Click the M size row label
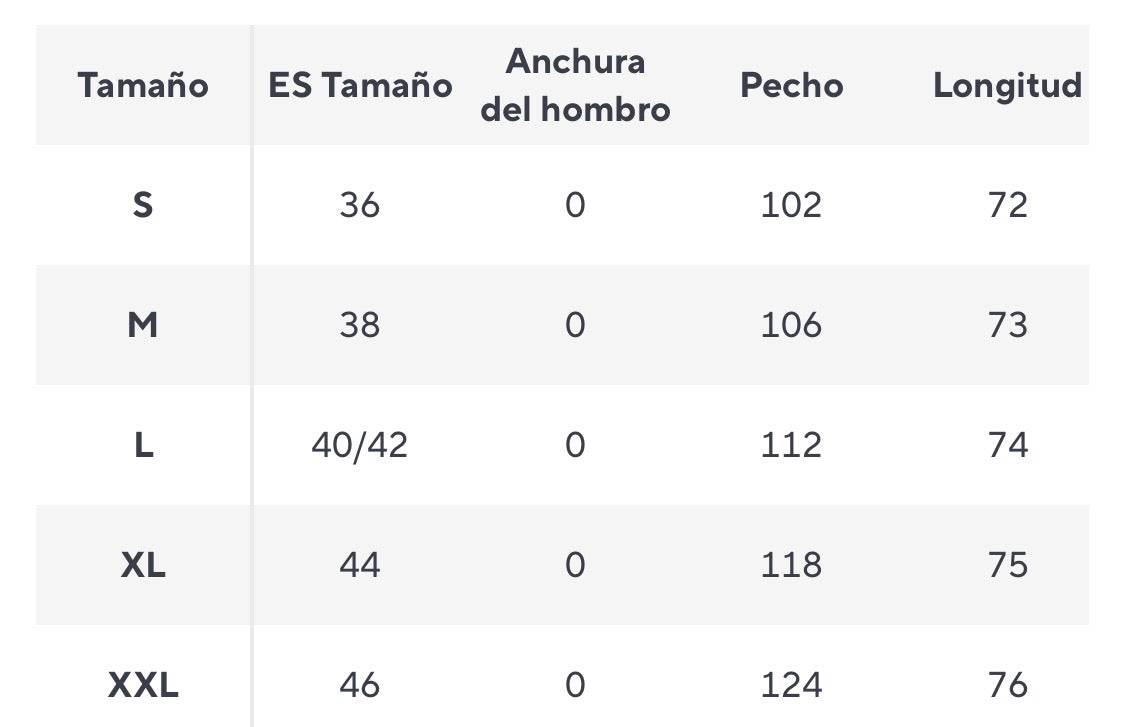Screen dimensions: 1125x727 [x=143, y=325]
